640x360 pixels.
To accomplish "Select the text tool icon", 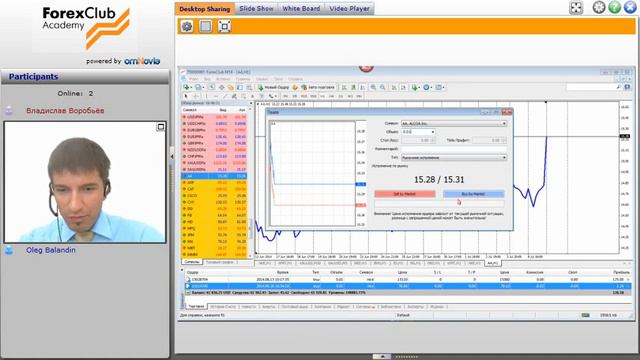I will click(253, 96).
